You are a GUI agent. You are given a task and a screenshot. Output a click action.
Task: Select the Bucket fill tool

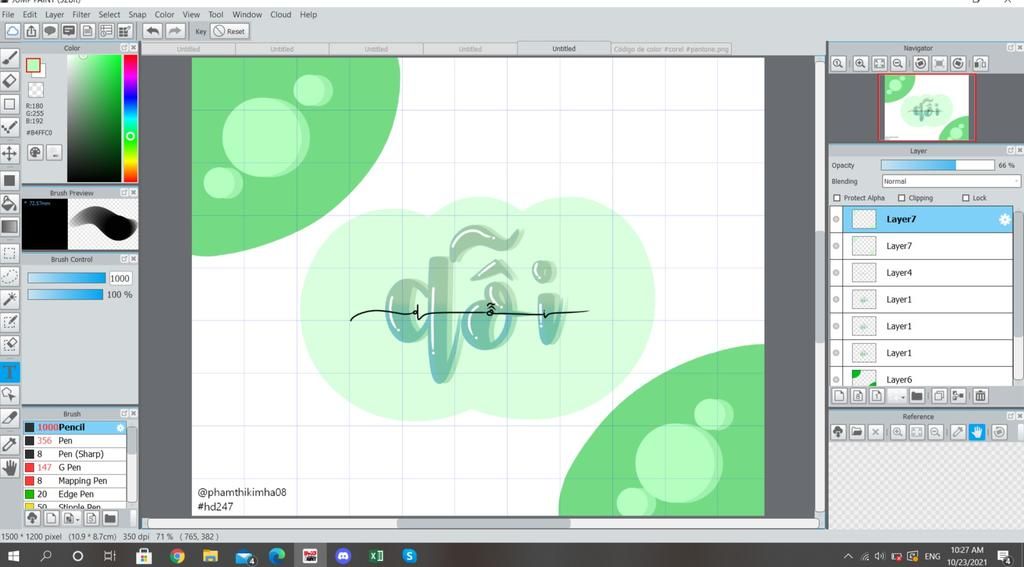pyautogui.click(x=9, y=203)
